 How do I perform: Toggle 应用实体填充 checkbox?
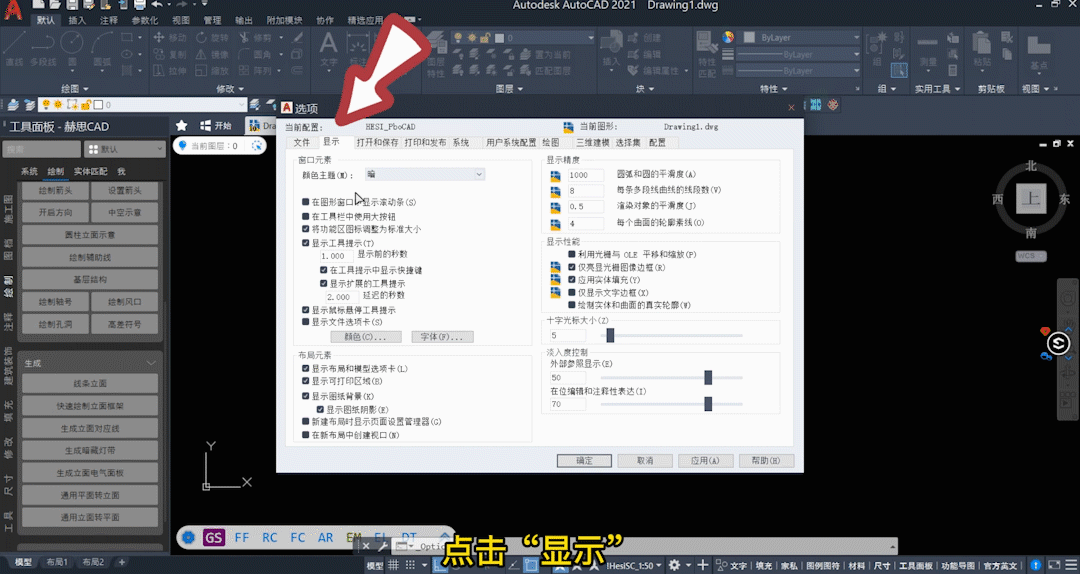click(572, 280)
